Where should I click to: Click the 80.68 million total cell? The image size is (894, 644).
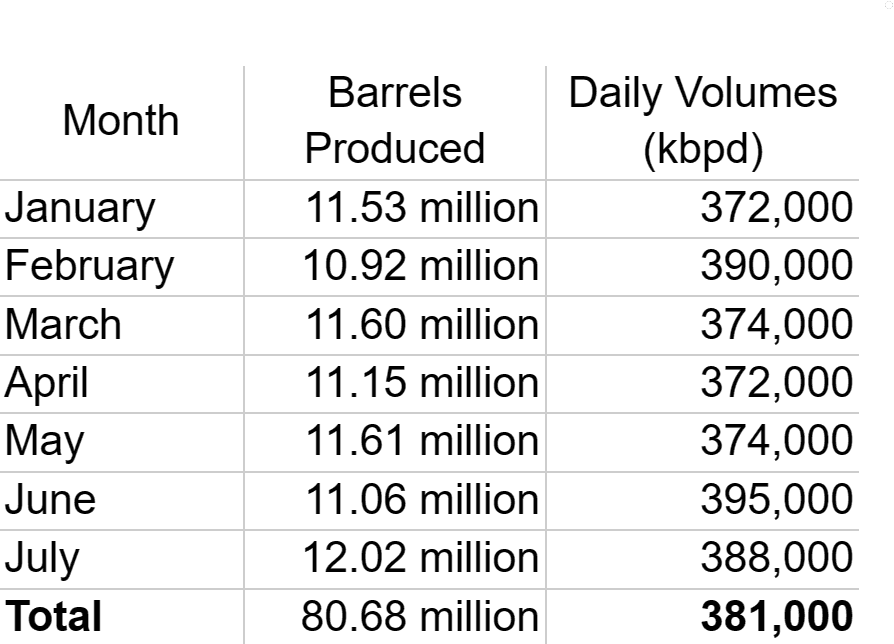pos(395,617)
